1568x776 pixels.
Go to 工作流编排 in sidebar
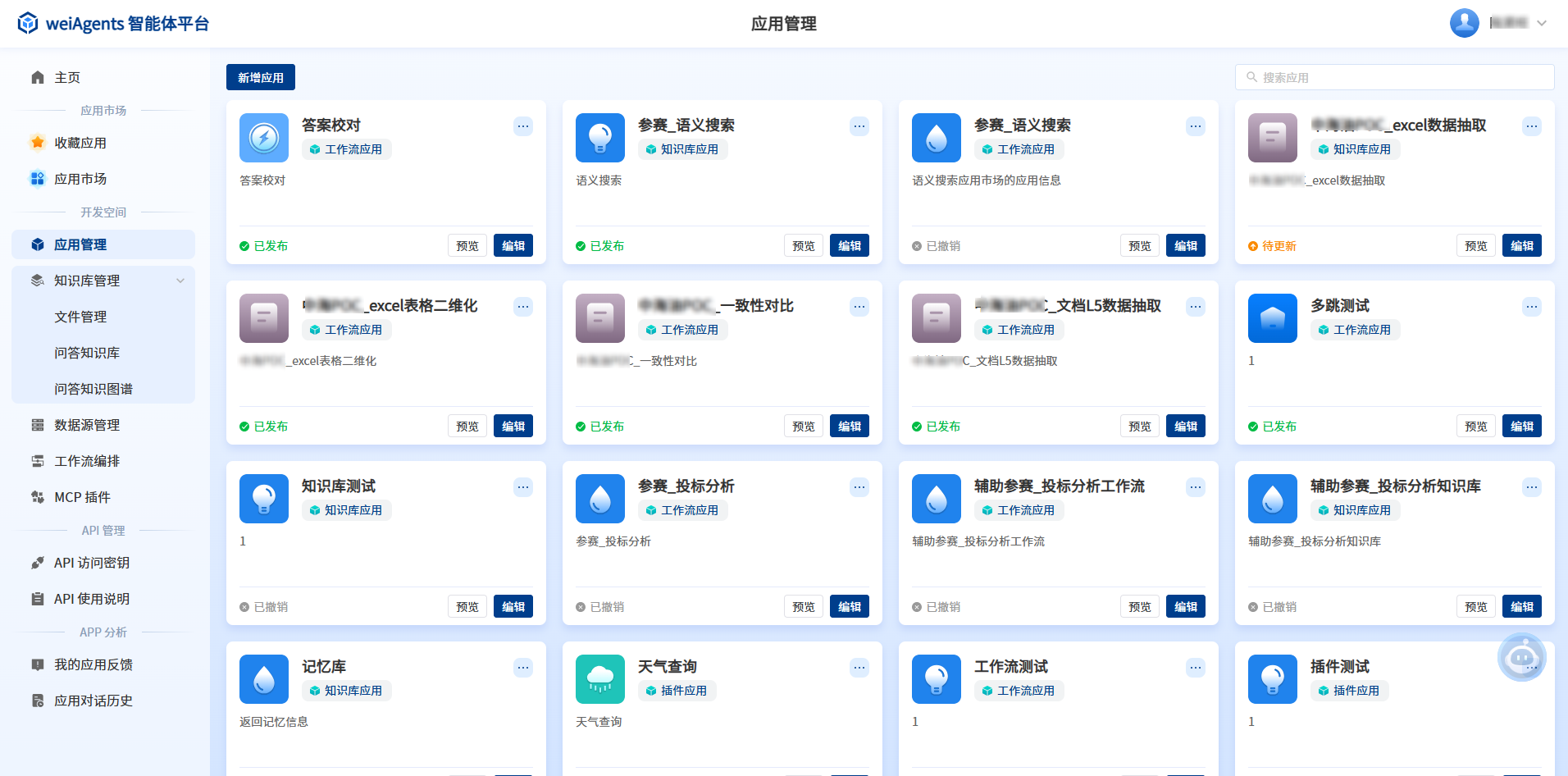click(x=87, y=461)
